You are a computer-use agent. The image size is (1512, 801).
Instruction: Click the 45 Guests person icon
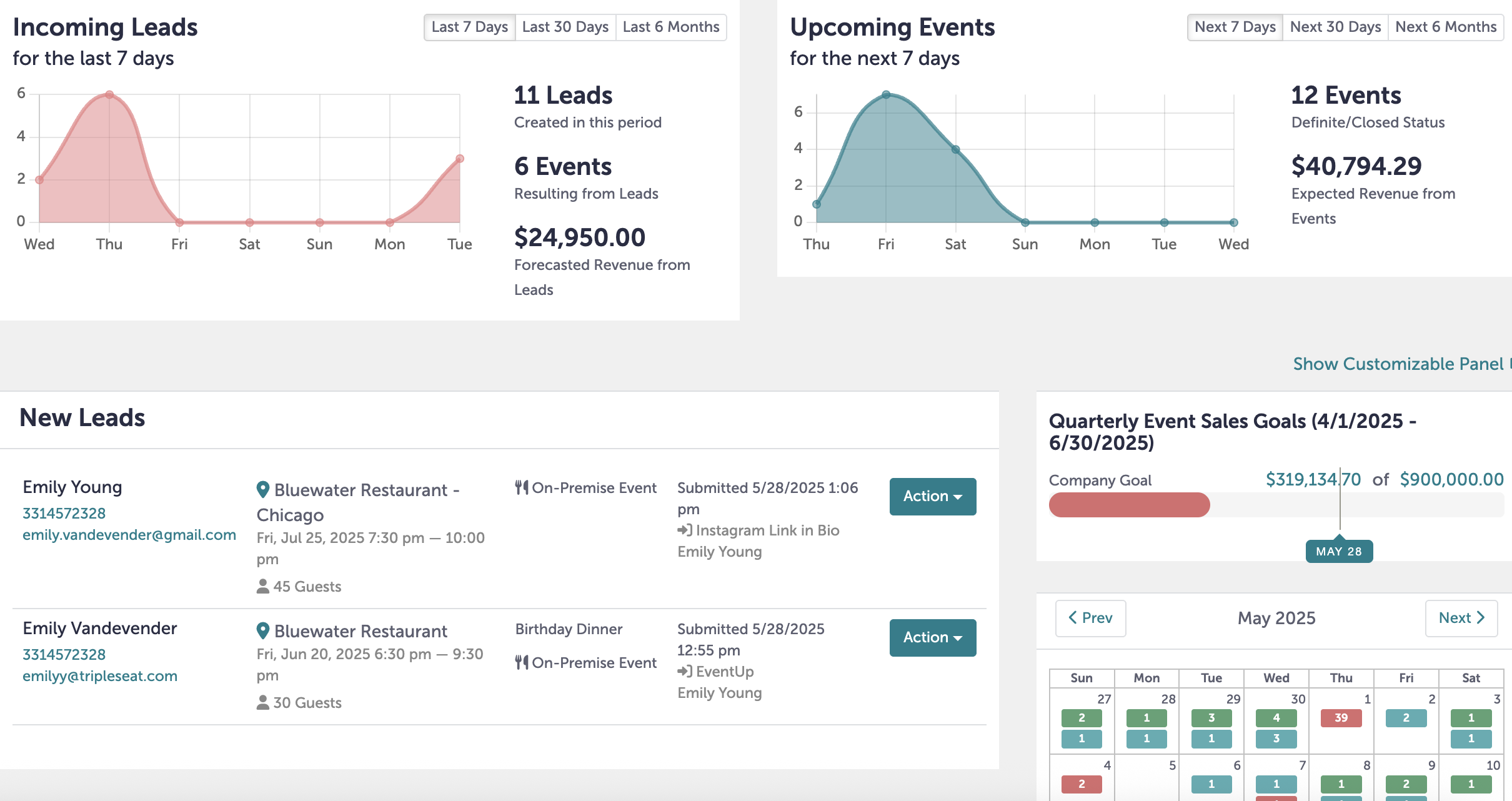[x=263, y=586]
